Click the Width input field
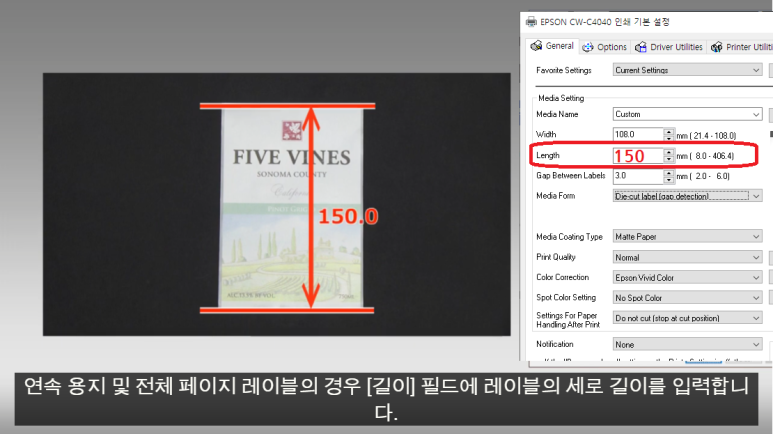Image resolution: width=773 pixels, height=434 pixels. coord(638,134)
